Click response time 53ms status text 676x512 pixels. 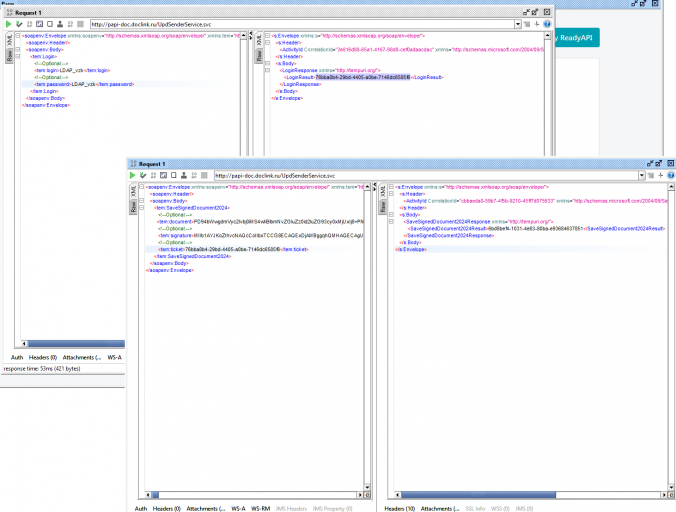pos(42,368)
